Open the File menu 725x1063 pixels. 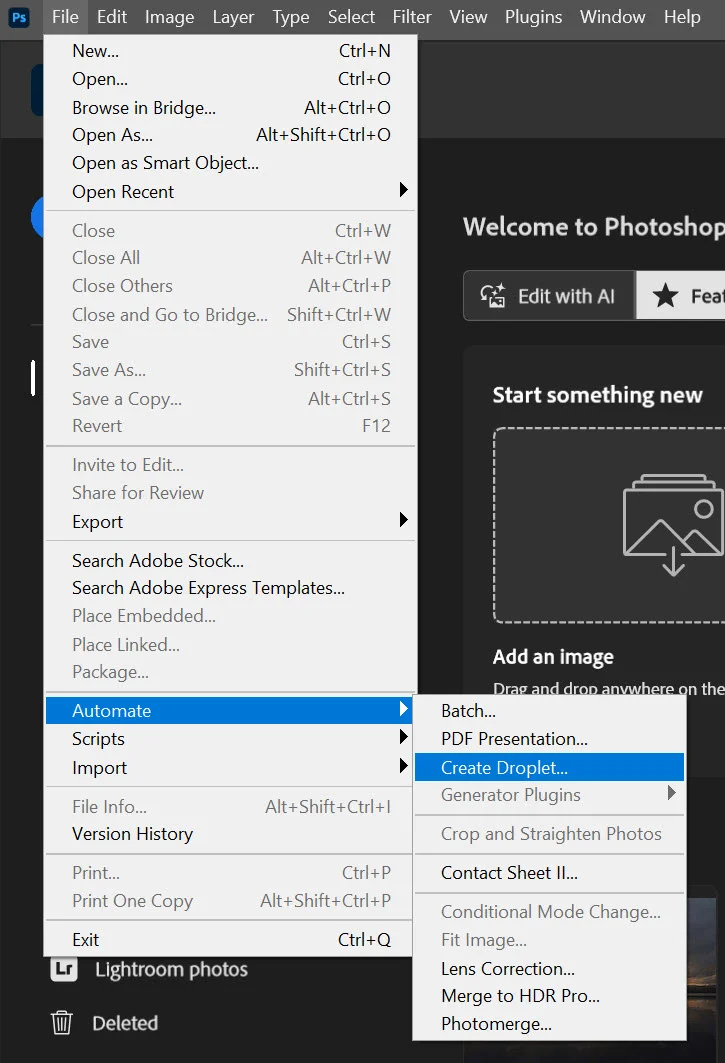[65, 17]
